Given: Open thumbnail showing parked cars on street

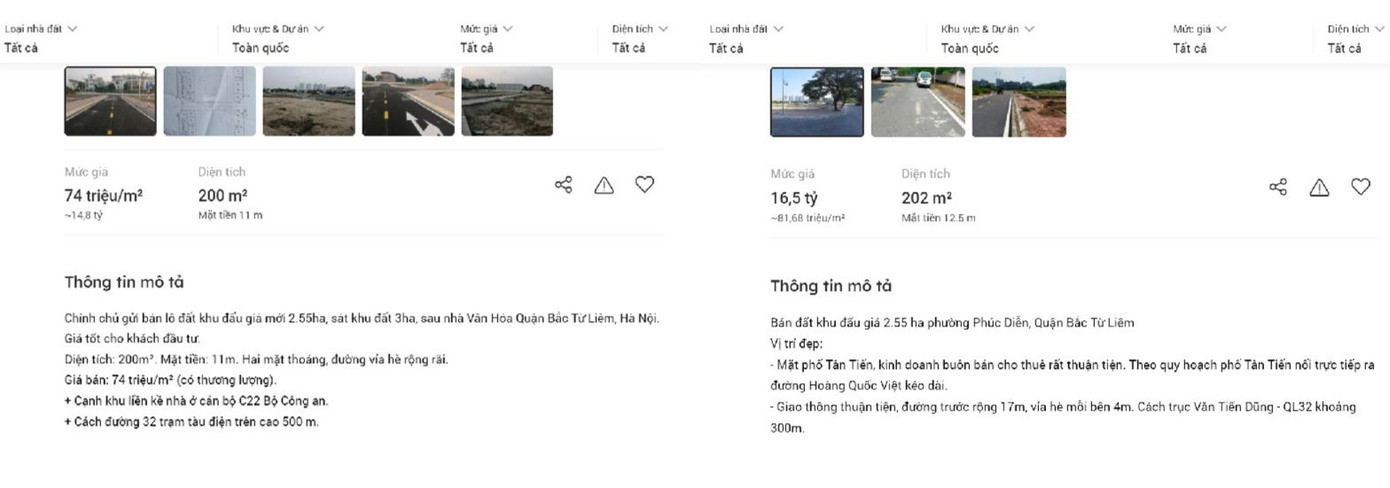Looking at the screenshot, I should tap(918, 102).
